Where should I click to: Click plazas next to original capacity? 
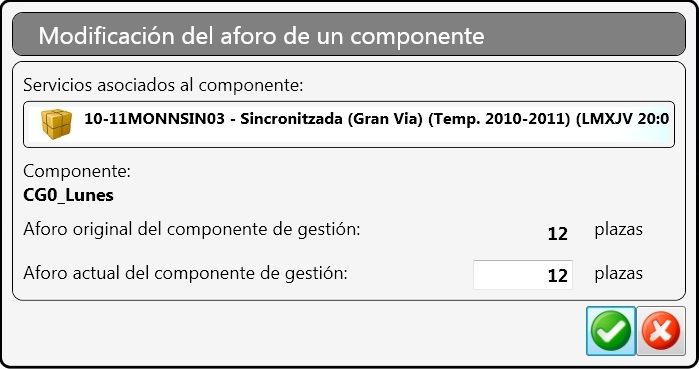point(619,230)
